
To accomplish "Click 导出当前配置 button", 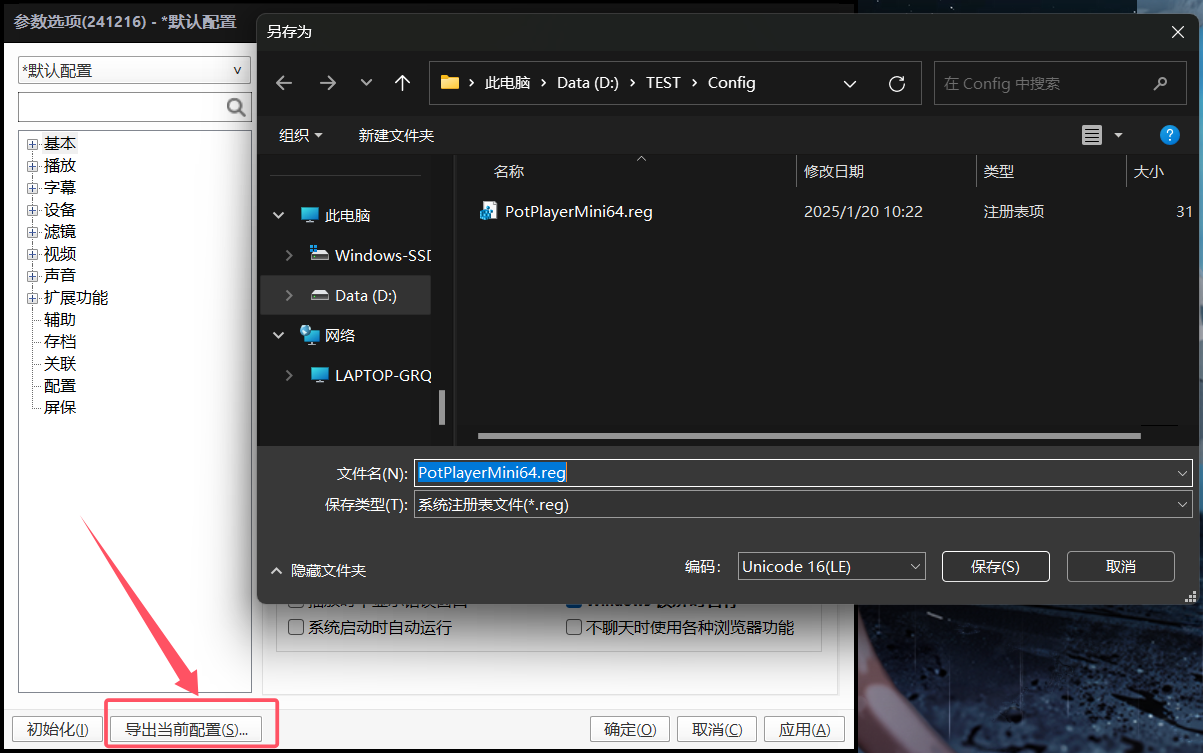I will (186, 729).
